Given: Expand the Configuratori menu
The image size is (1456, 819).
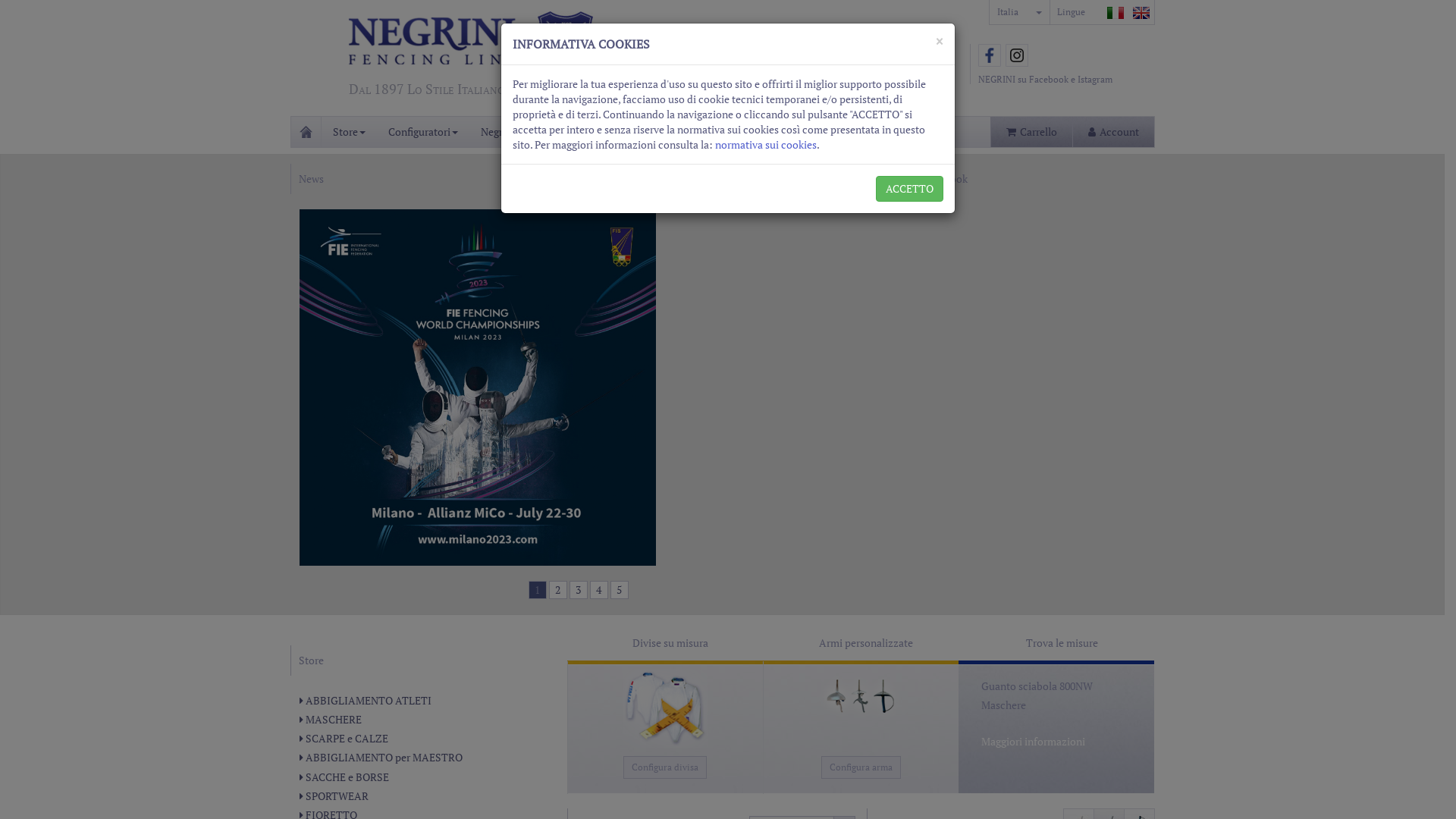Looking at the screenshot, I should point(422,132).
